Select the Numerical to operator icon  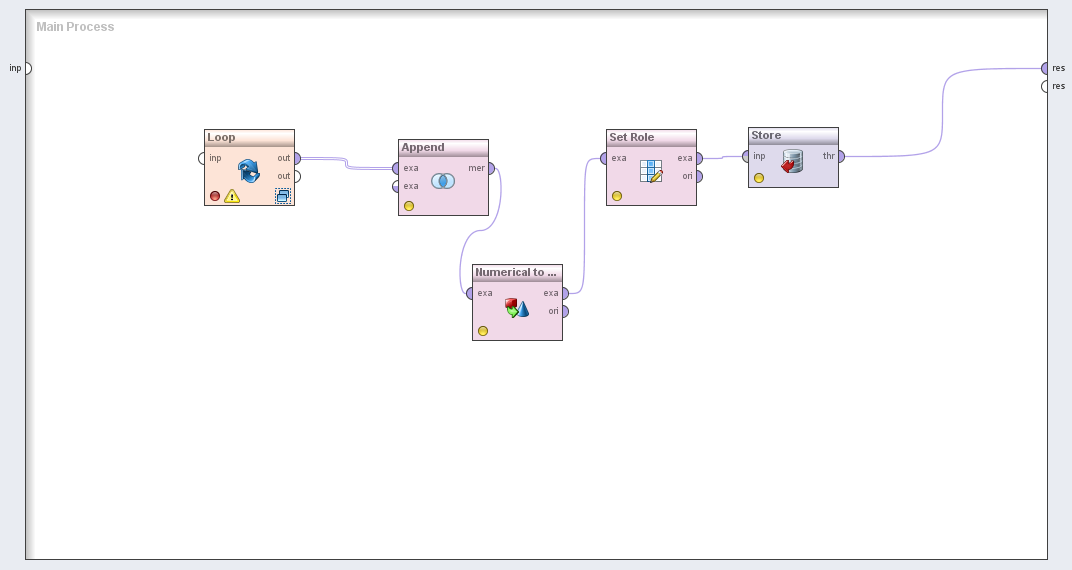pos(517,307)
